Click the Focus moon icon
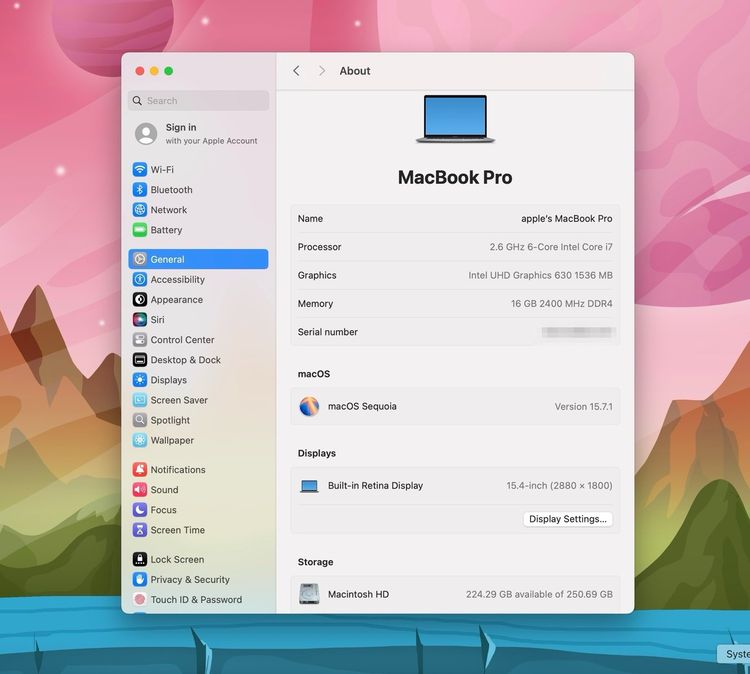 (x=140, y=510)
